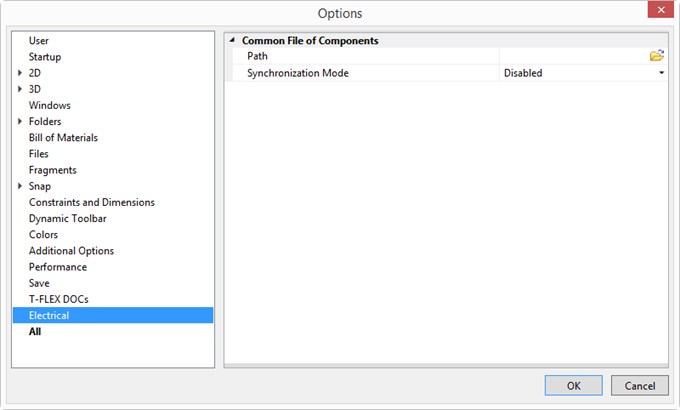Click the Path input field
This screenshot has height=410, width=680.
(x=574, y=56)
